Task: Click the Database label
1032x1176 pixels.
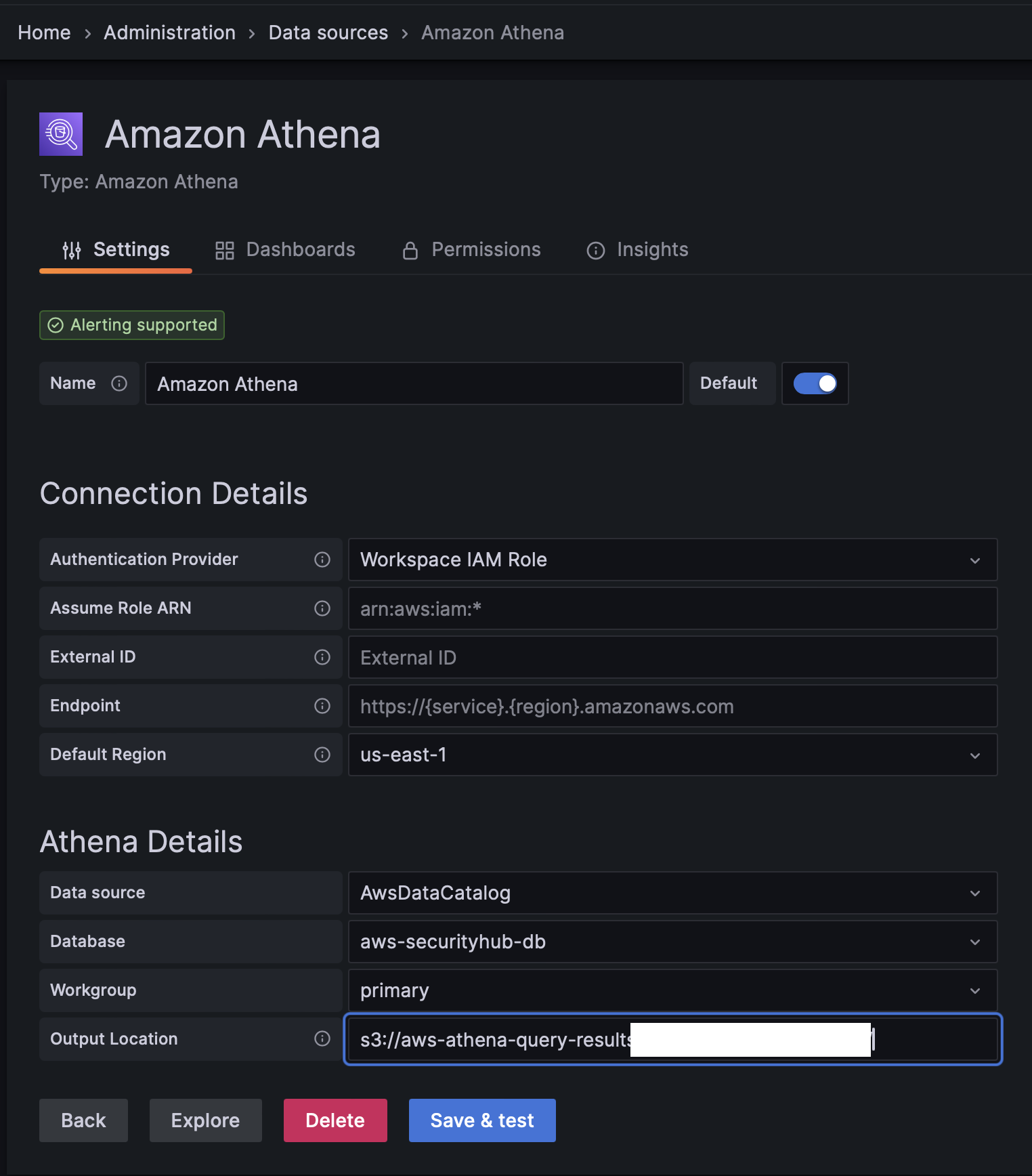Action: click(88, 942)
